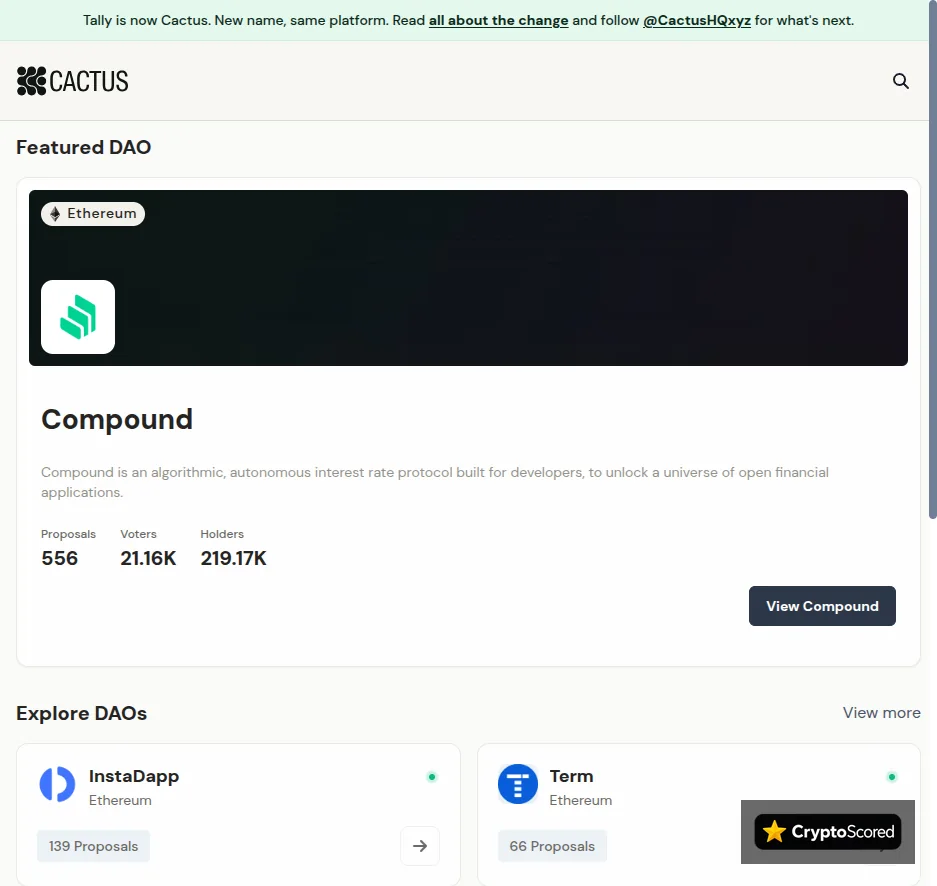Click the Explore DAOs heading

(x=81, y=713)
